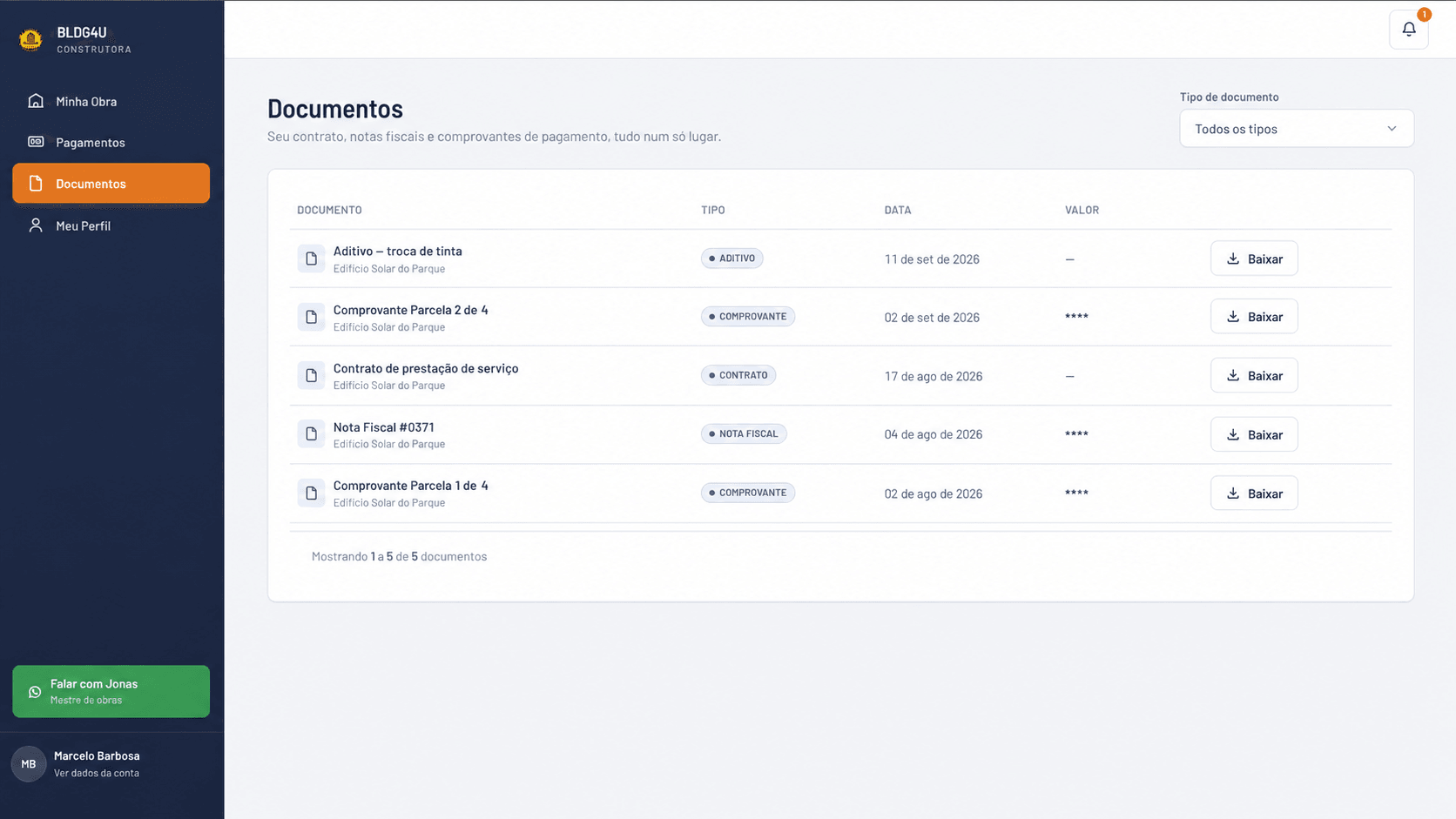
Task: Click the date 17 de ago de 2026
Action: [x=934, y=376]
